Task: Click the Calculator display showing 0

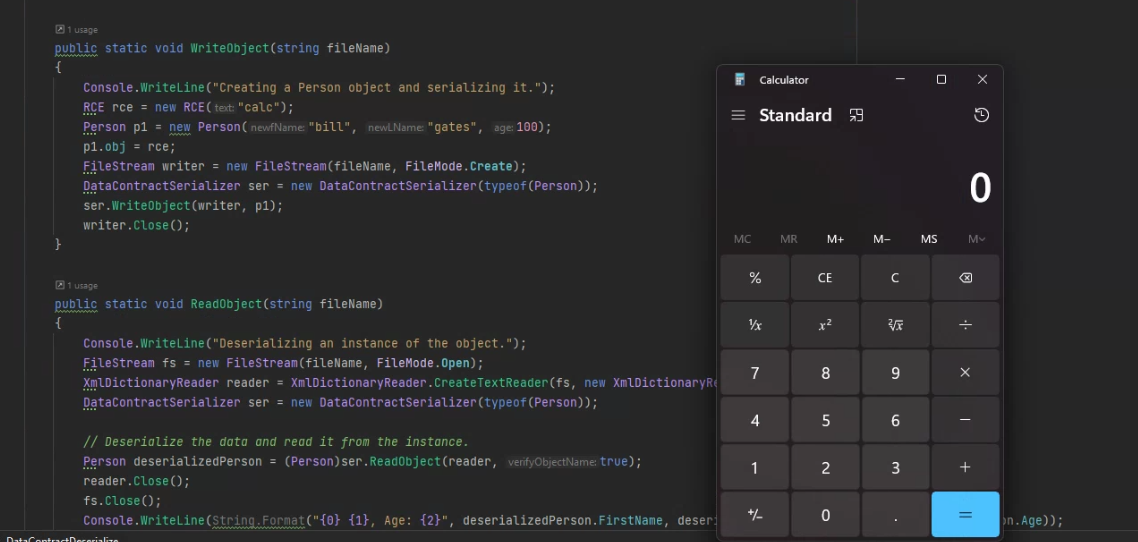Action: click(980, 188)
